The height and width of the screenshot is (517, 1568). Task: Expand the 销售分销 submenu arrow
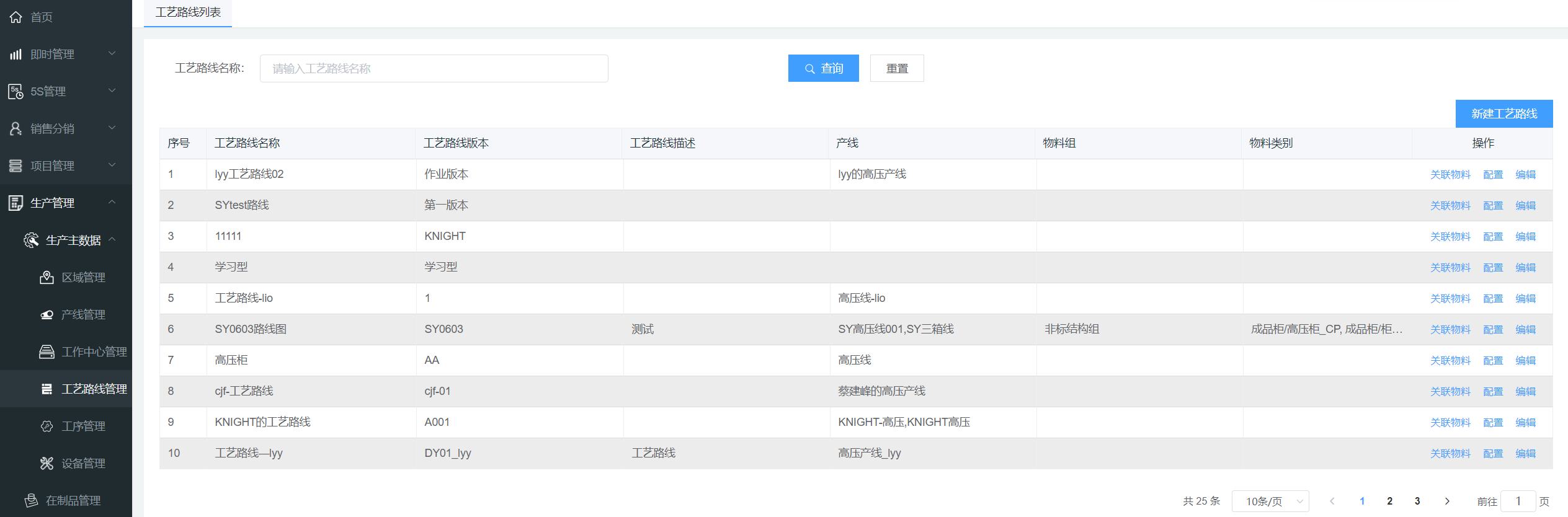112,128
